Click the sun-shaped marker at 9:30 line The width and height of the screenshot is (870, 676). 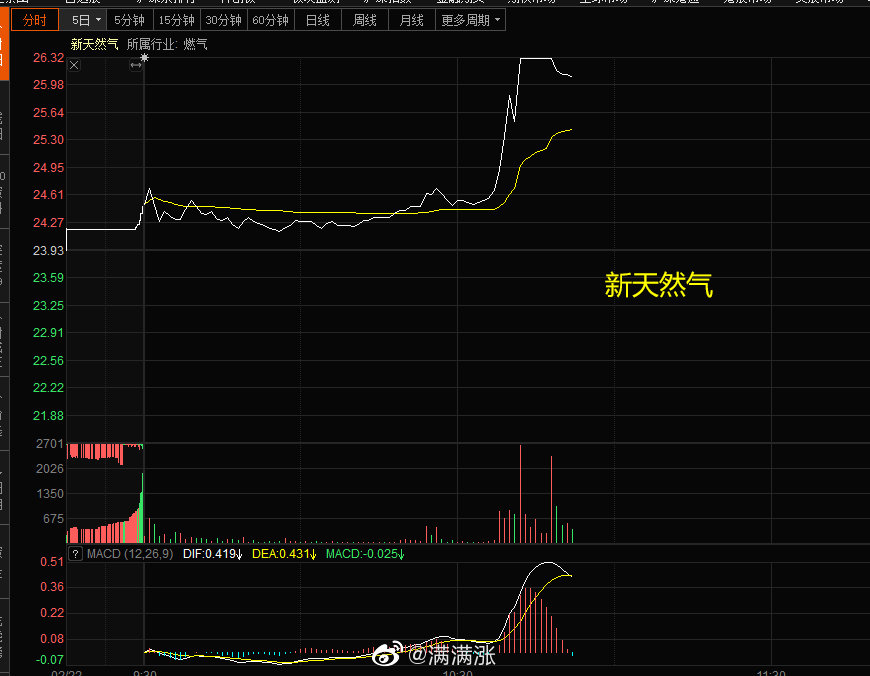click(144, 58)
